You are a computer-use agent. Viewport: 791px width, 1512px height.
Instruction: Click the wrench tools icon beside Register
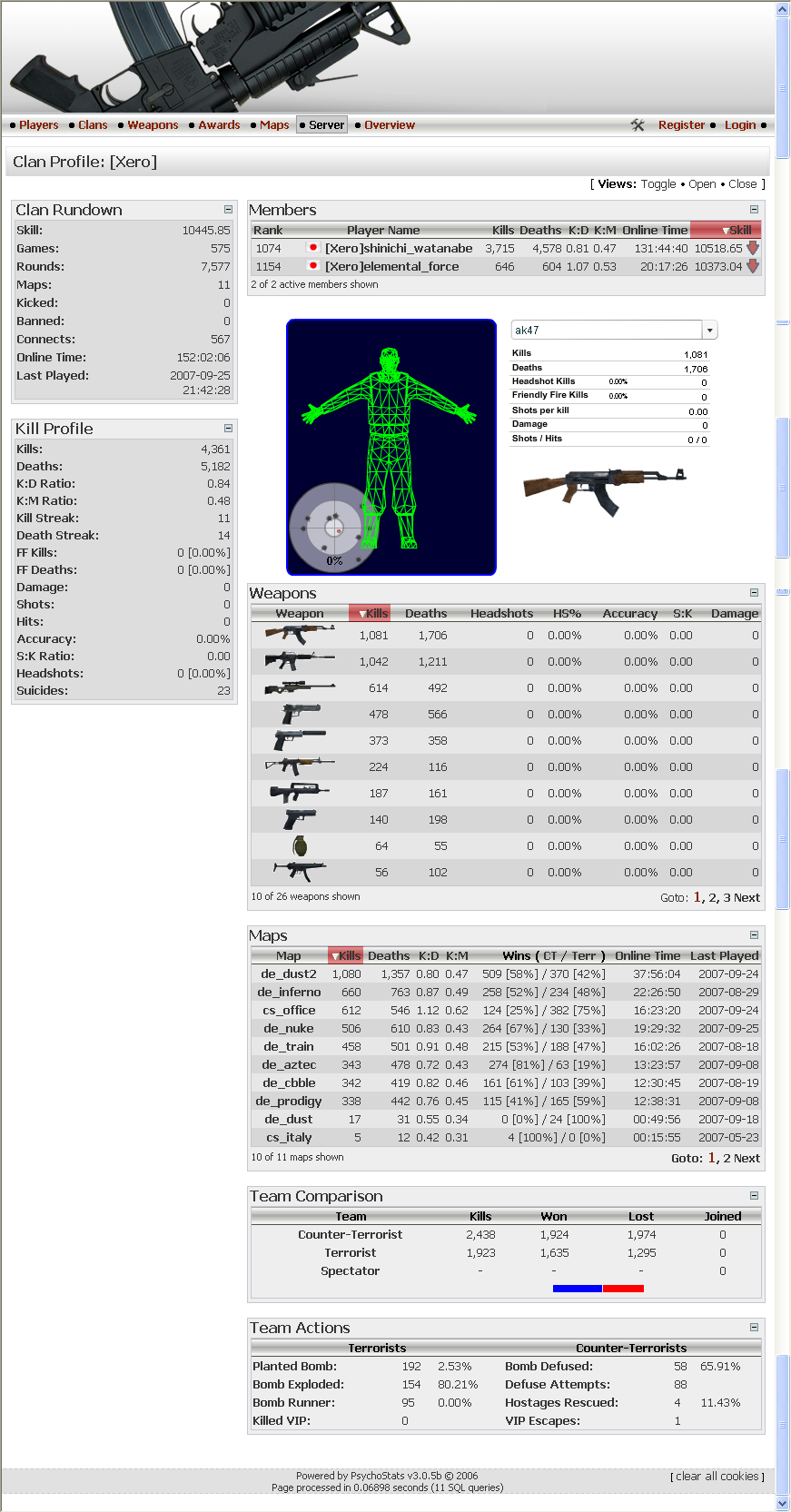(x=638, y=125)
